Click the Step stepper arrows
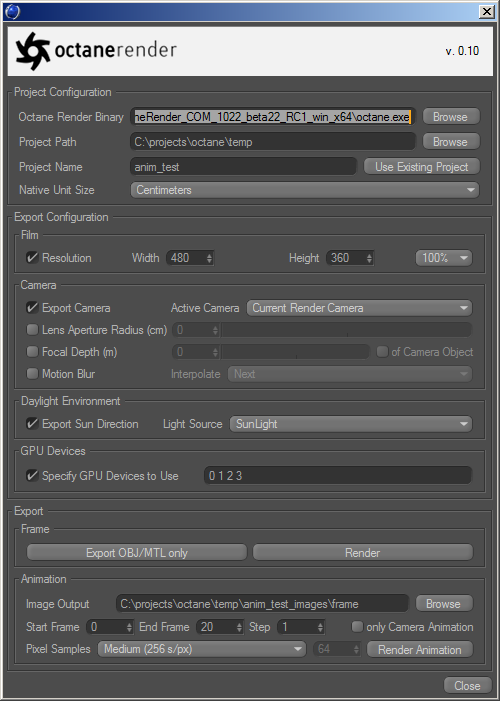The width and height of the screenshot is (500, 701). pos(321,627)
